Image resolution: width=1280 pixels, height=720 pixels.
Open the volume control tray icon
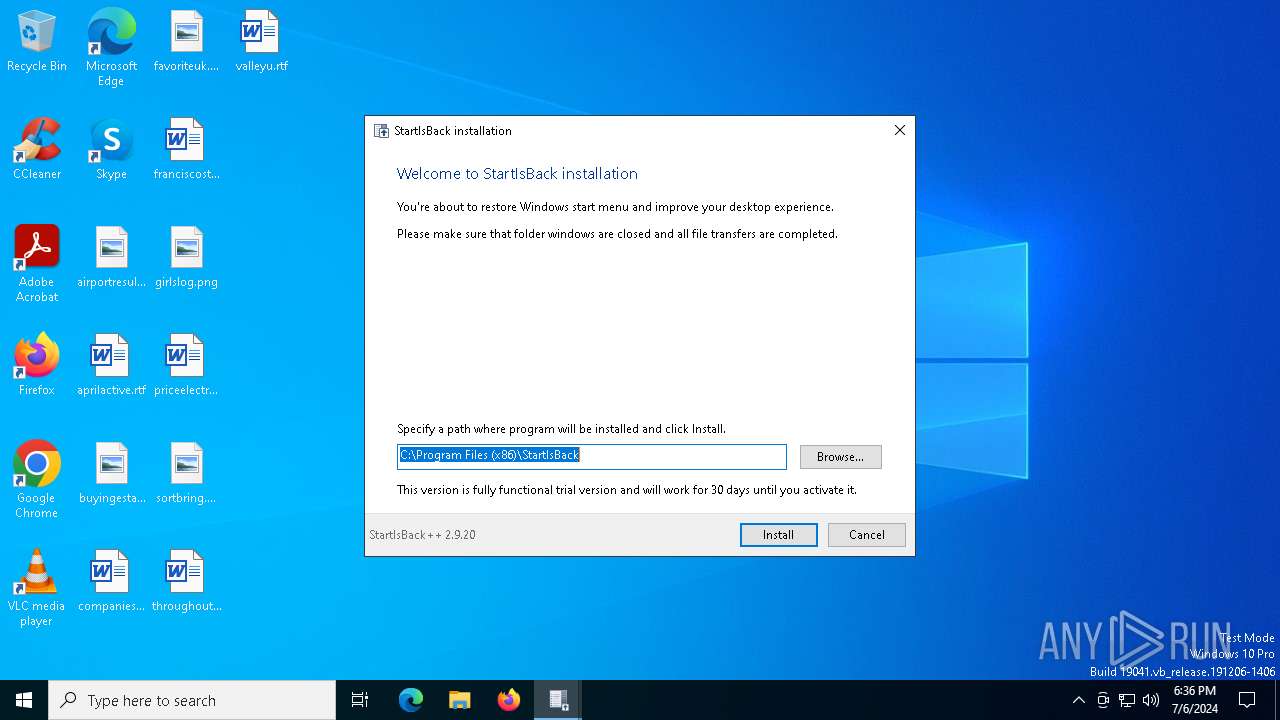coord(1151,700)
